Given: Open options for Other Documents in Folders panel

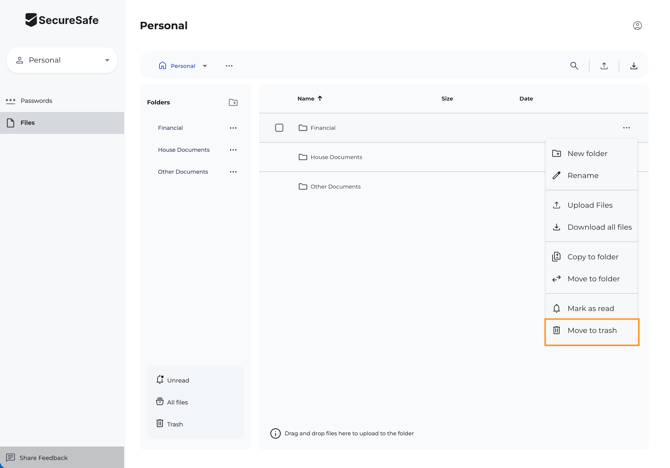Looking at the screenshot, I should [233, 172].
